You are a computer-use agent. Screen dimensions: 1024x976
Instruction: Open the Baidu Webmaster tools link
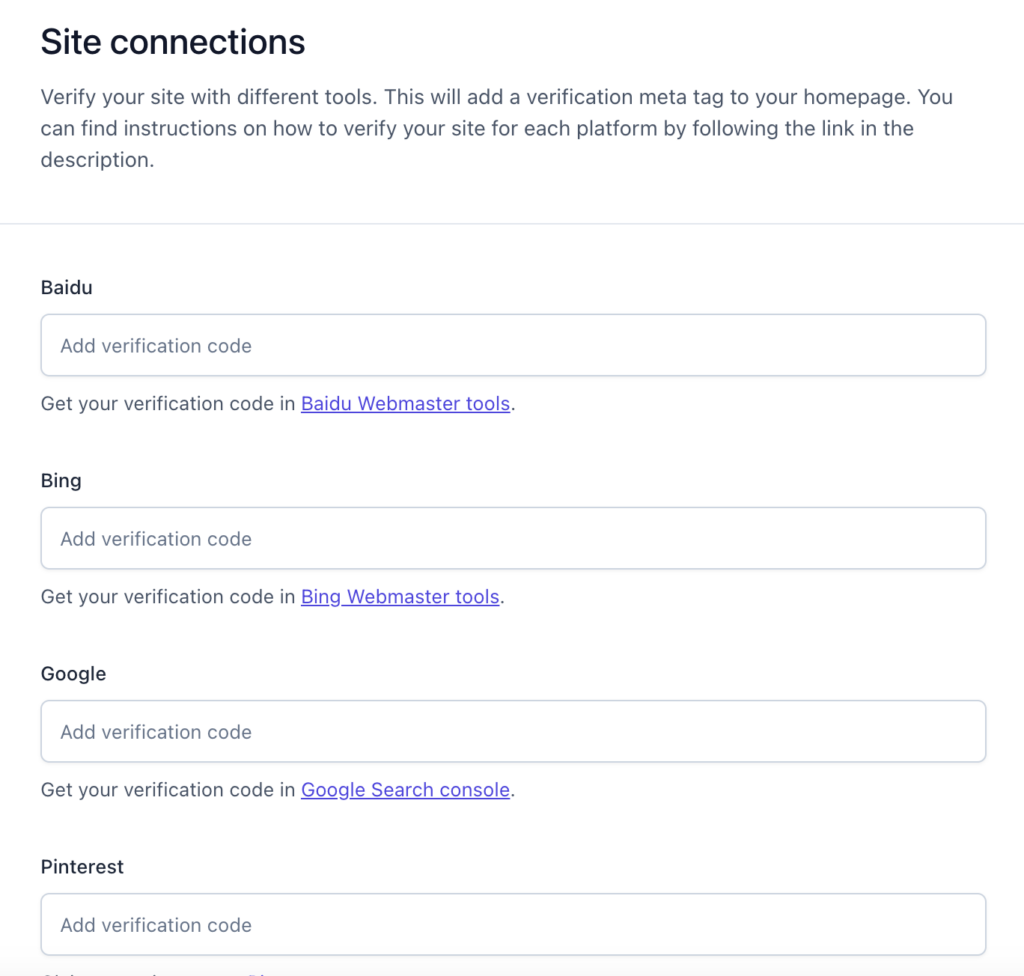tap(405, 404)
